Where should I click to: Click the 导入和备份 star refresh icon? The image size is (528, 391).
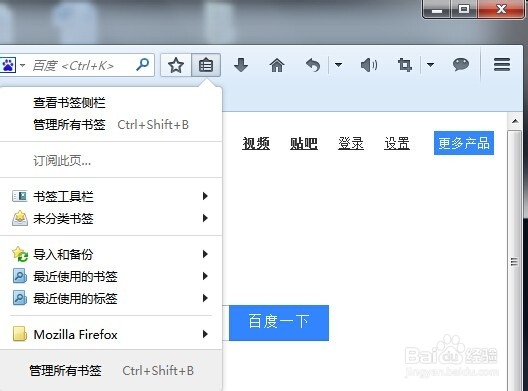click(x=20, y=254)
